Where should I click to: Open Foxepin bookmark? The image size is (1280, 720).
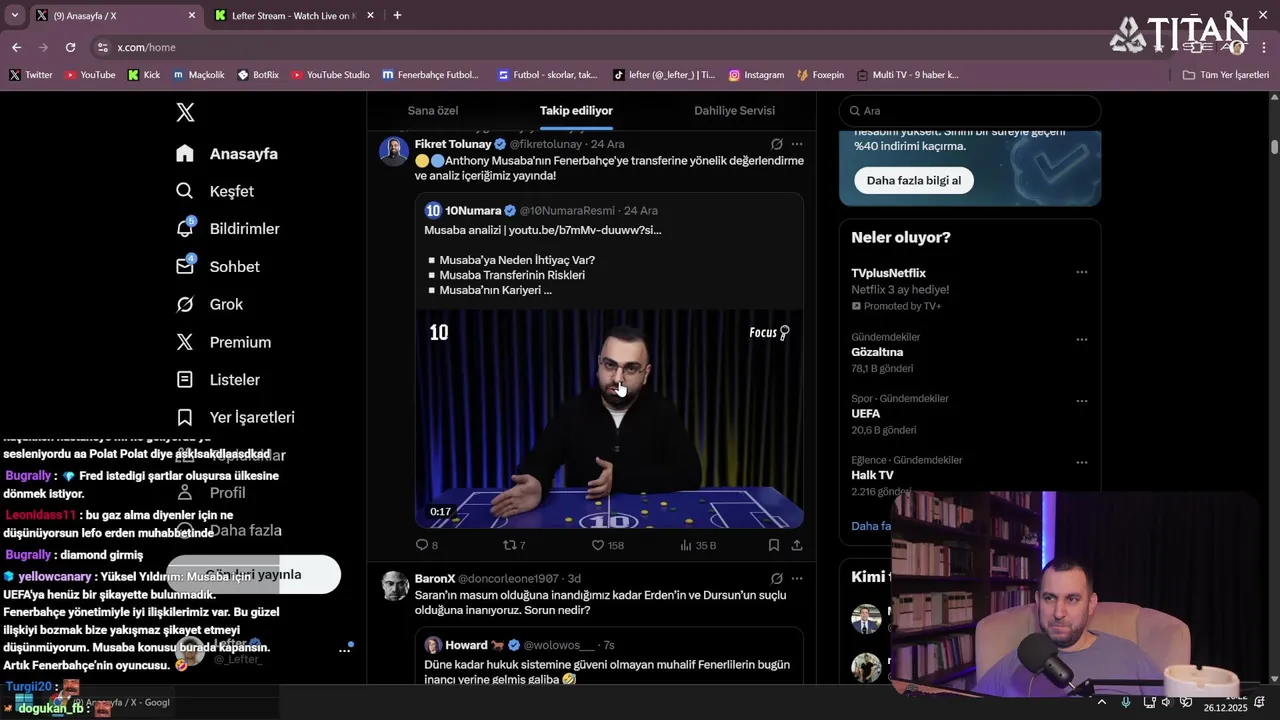point(820,75)
